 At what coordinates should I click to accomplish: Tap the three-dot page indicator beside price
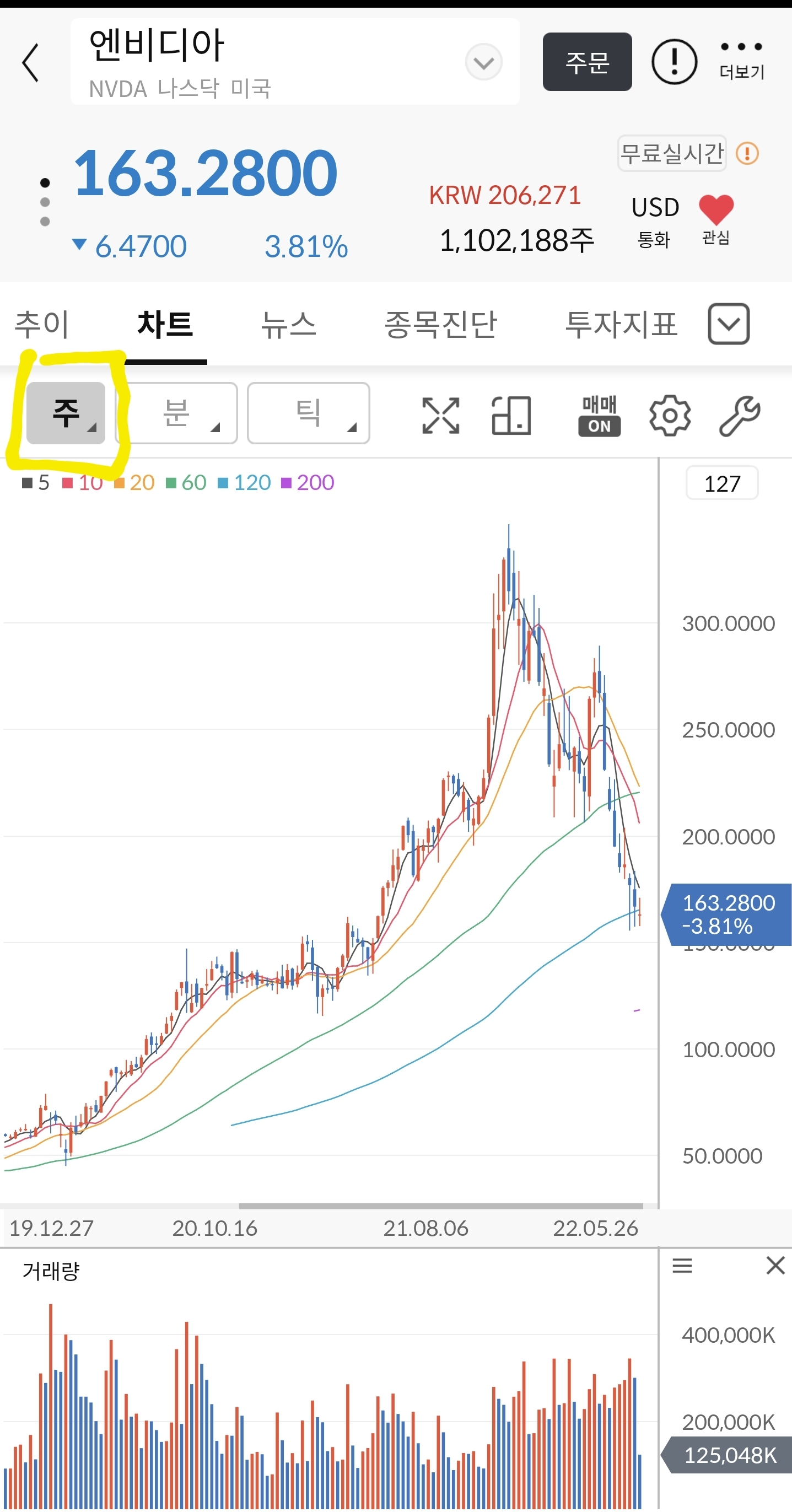tap(45, 202)
